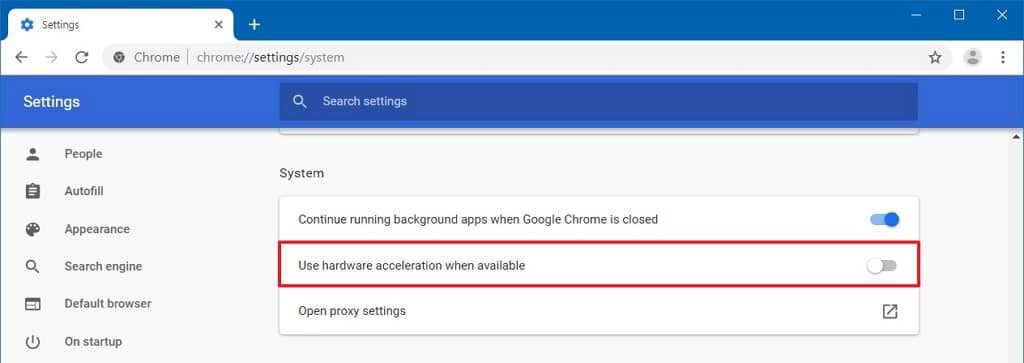Click the magnifier icon in Search settings
The image size is (1024, 363).
tap(300, 101)
